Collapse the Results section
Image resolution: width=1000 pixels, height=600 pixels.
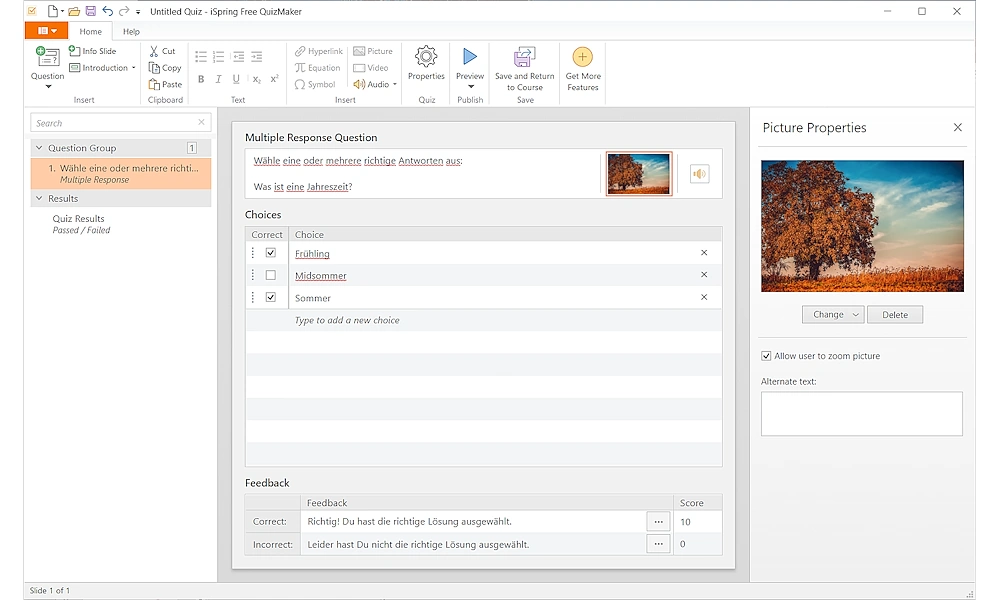pyautogui.click(x=40, y=198)
